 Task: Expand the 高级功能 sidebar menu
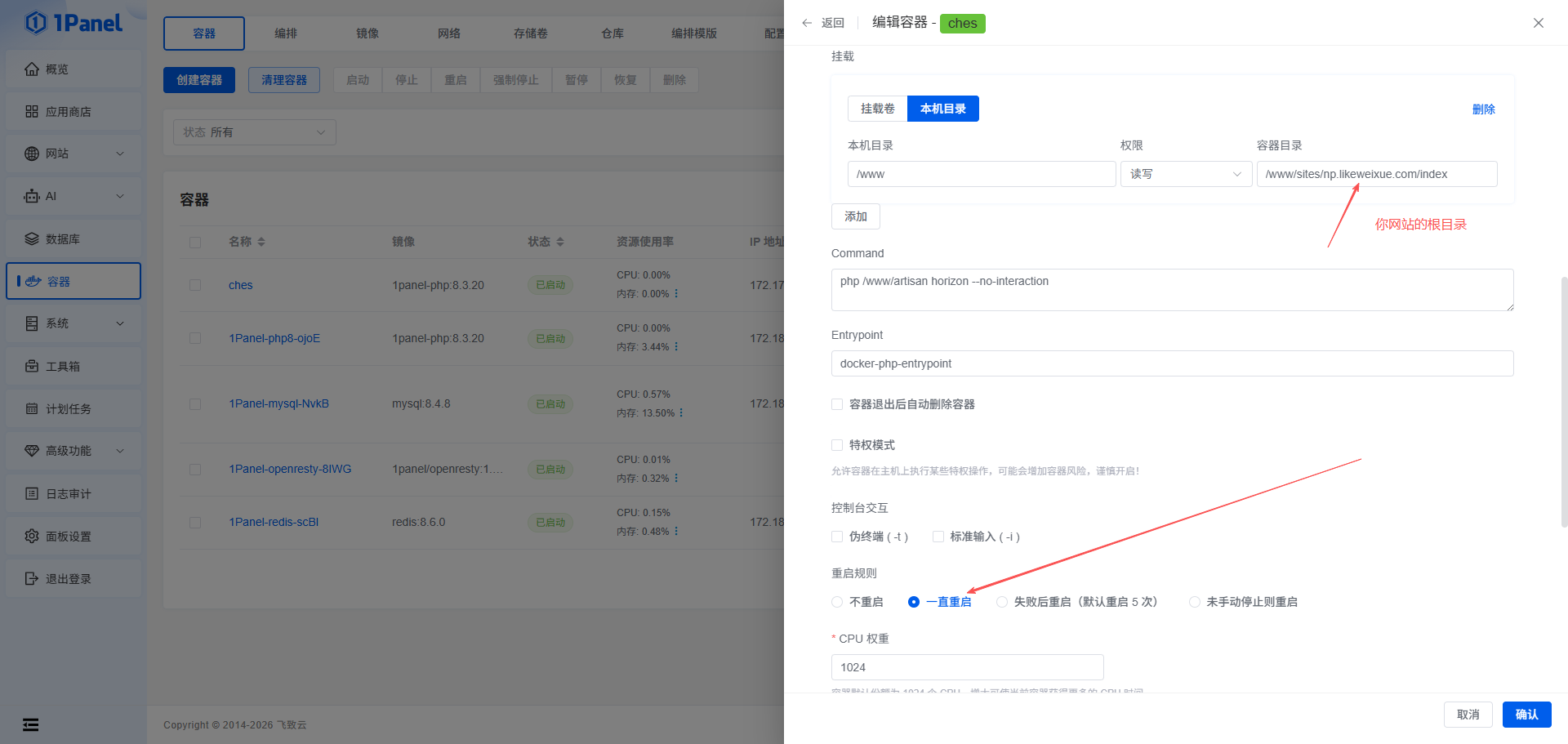pyautogui.click(x=120, y=451)
